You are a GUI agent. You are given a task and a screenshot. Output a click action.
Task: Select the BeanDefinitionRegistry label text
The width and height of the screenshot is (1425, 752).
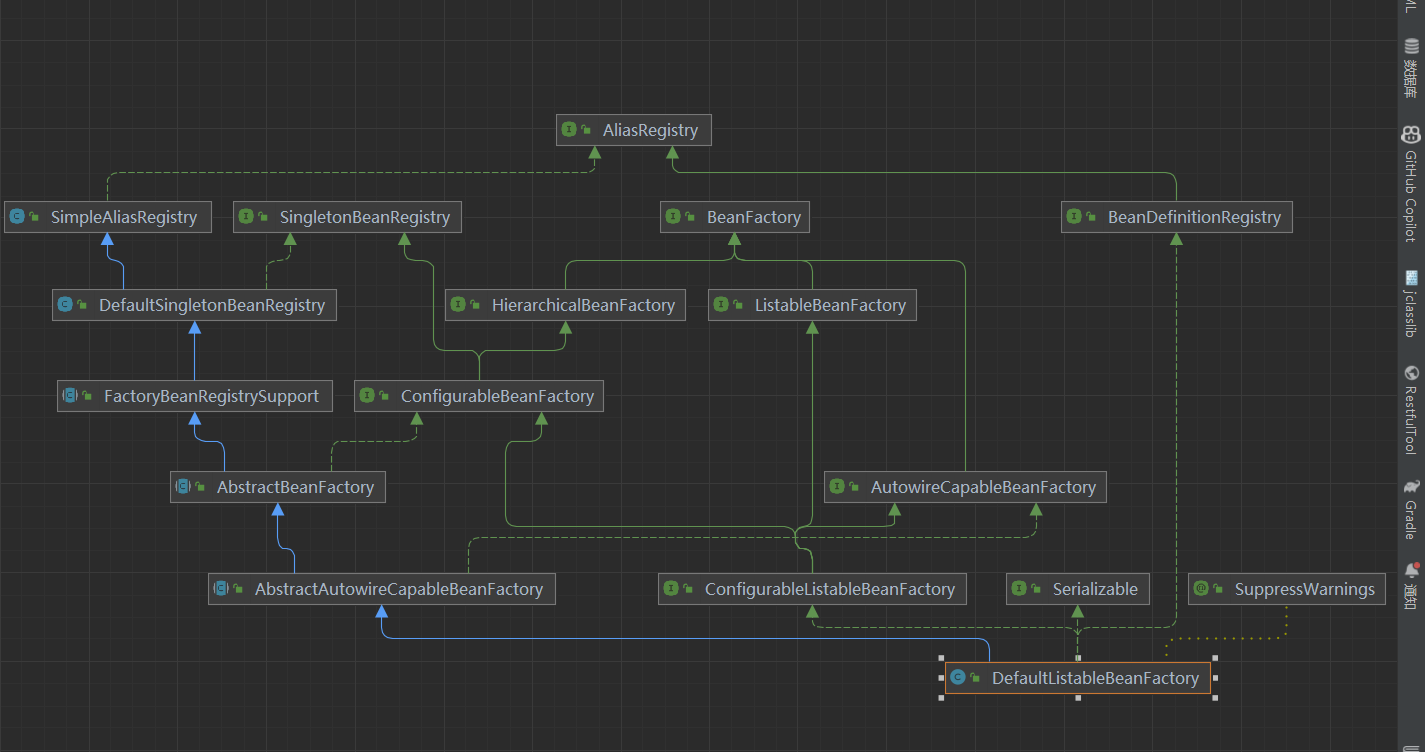[x=1194, y=217]
